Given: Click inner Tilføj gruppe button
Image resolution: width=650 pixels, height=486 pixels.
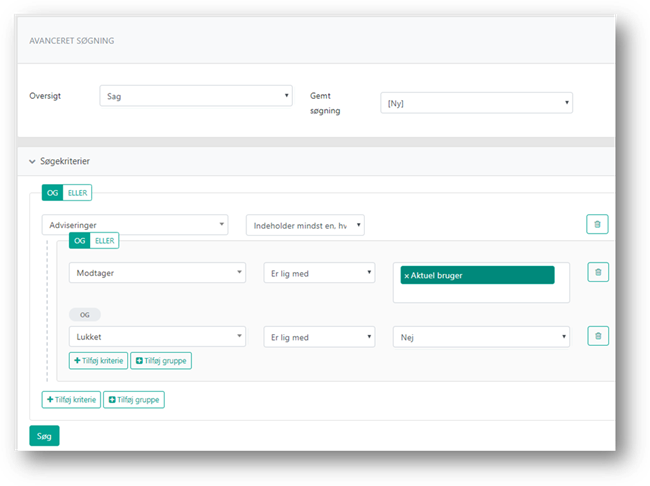Looking at the screenshot, I should click(x=160, y=360).
